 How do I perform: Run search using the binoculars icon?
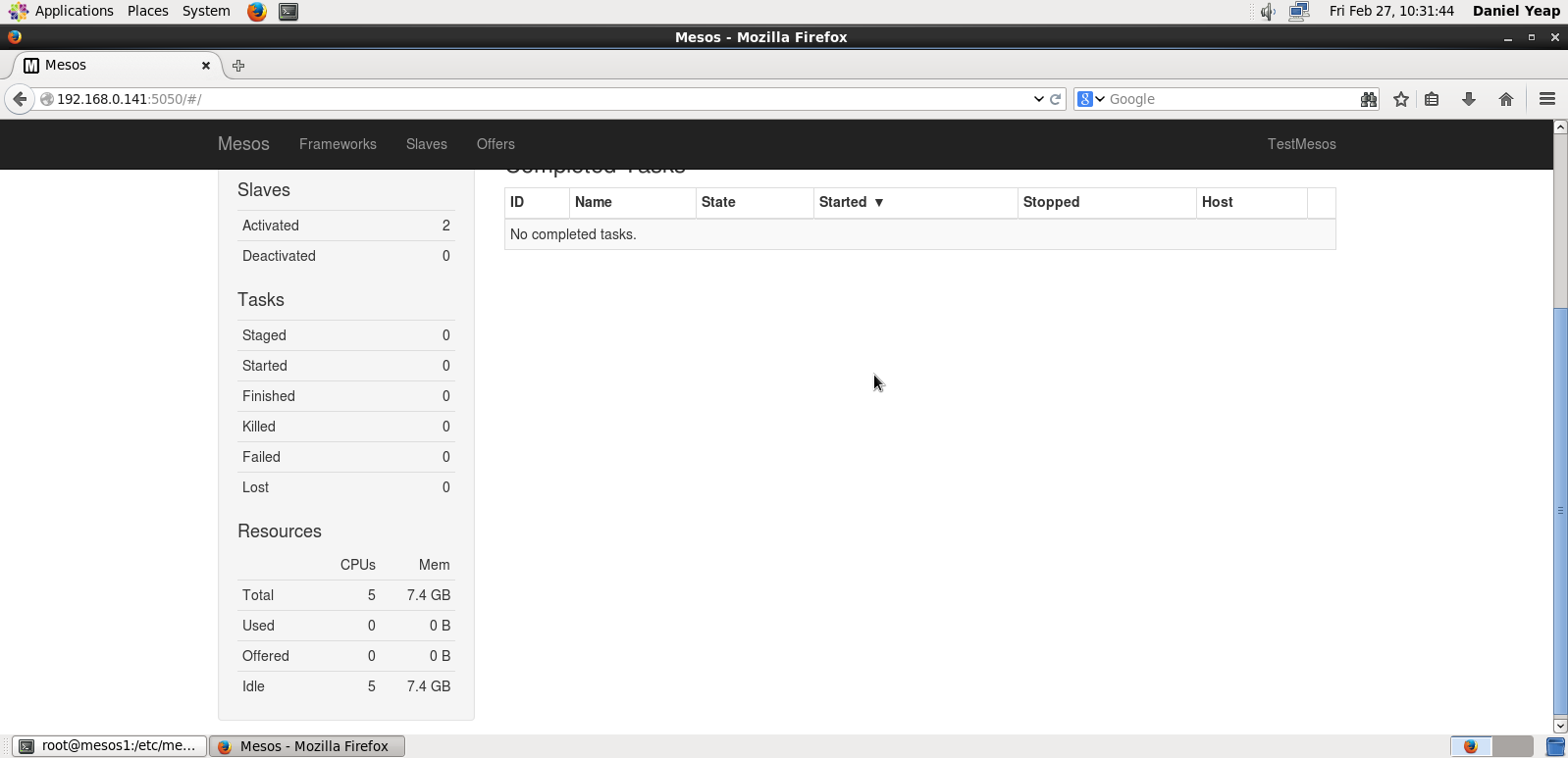[x=1369, y=99]
